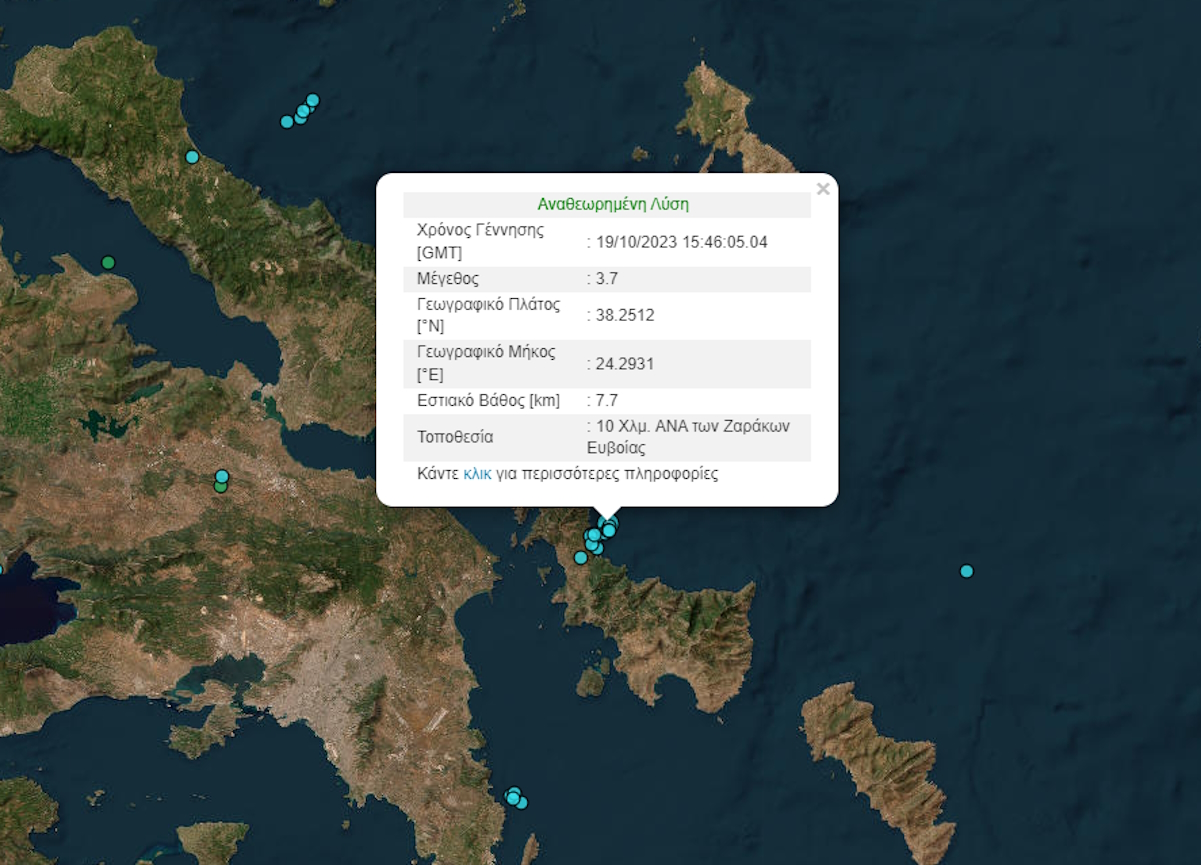1201x865 pixels.
Task: Select the green marker beneath the cyan mainland marker
Action: coord(221,487)
